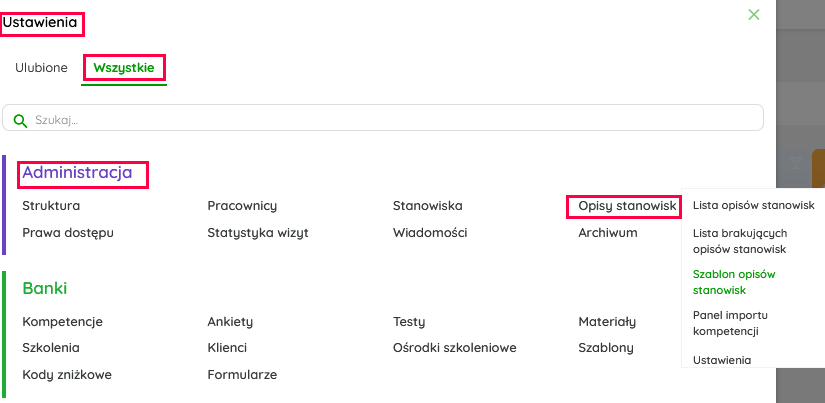
Task: Go to Stanowiska settings
Action: [428, 206]
